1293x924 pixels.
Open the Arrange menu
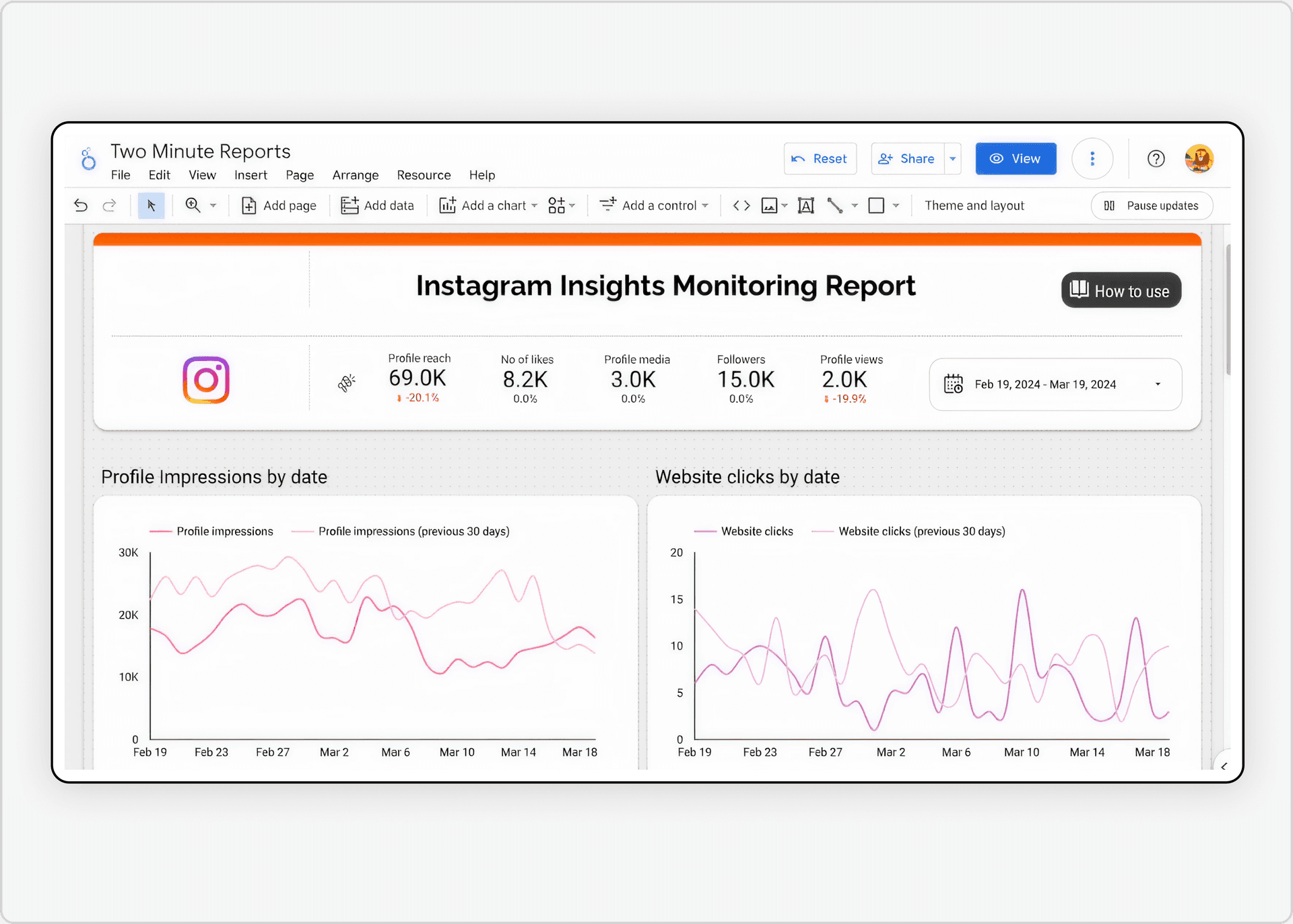point(355,175)
